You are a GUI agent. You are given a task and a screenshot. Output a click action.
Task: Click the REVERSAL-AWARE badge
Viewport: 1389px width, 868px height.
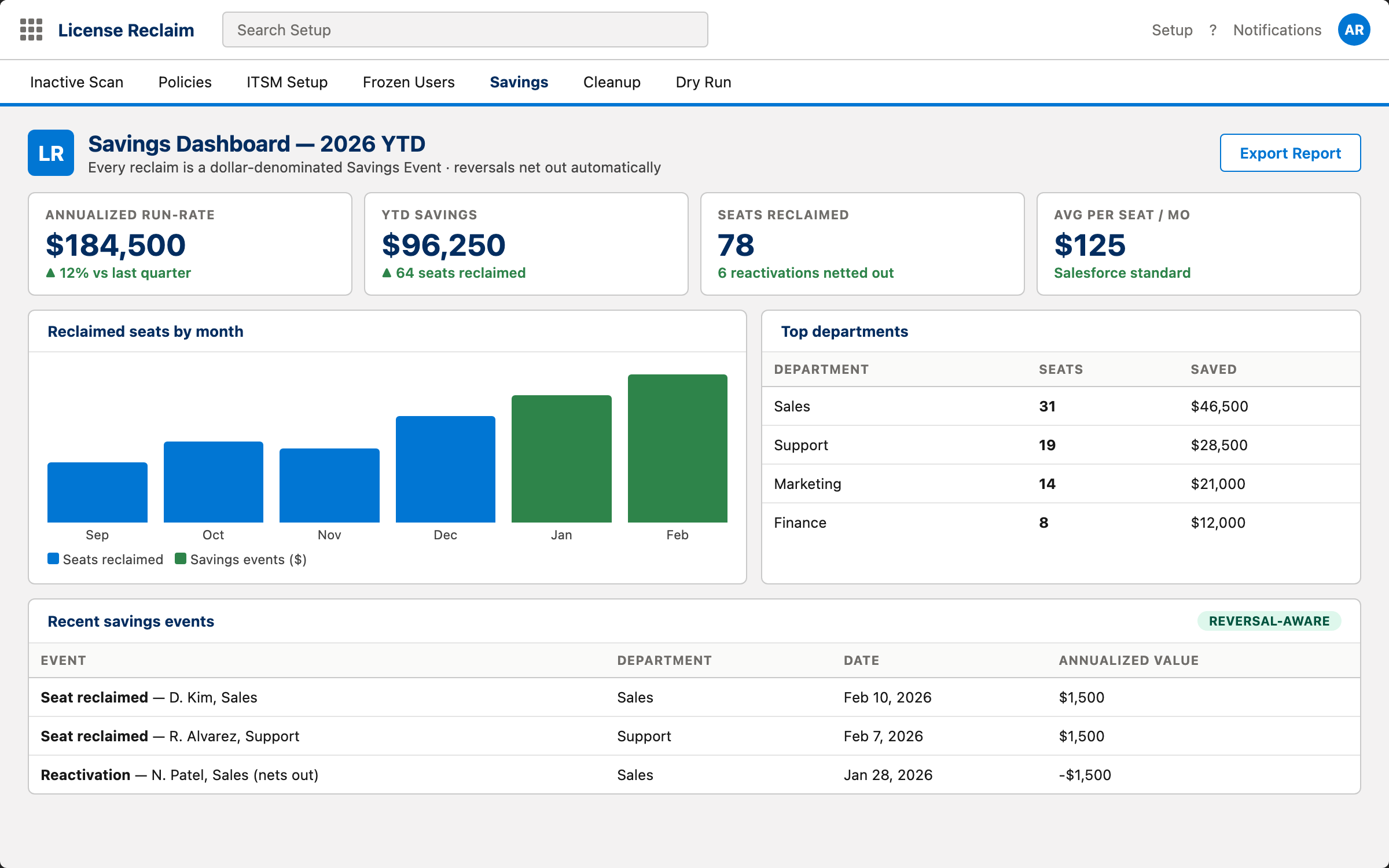tap(1269, 621)
